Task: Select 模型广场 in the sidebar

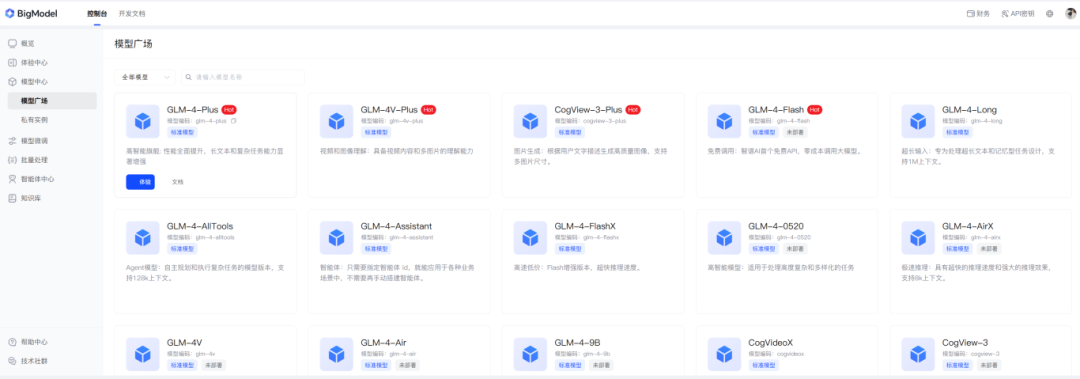Action: [x=52, y=101]
